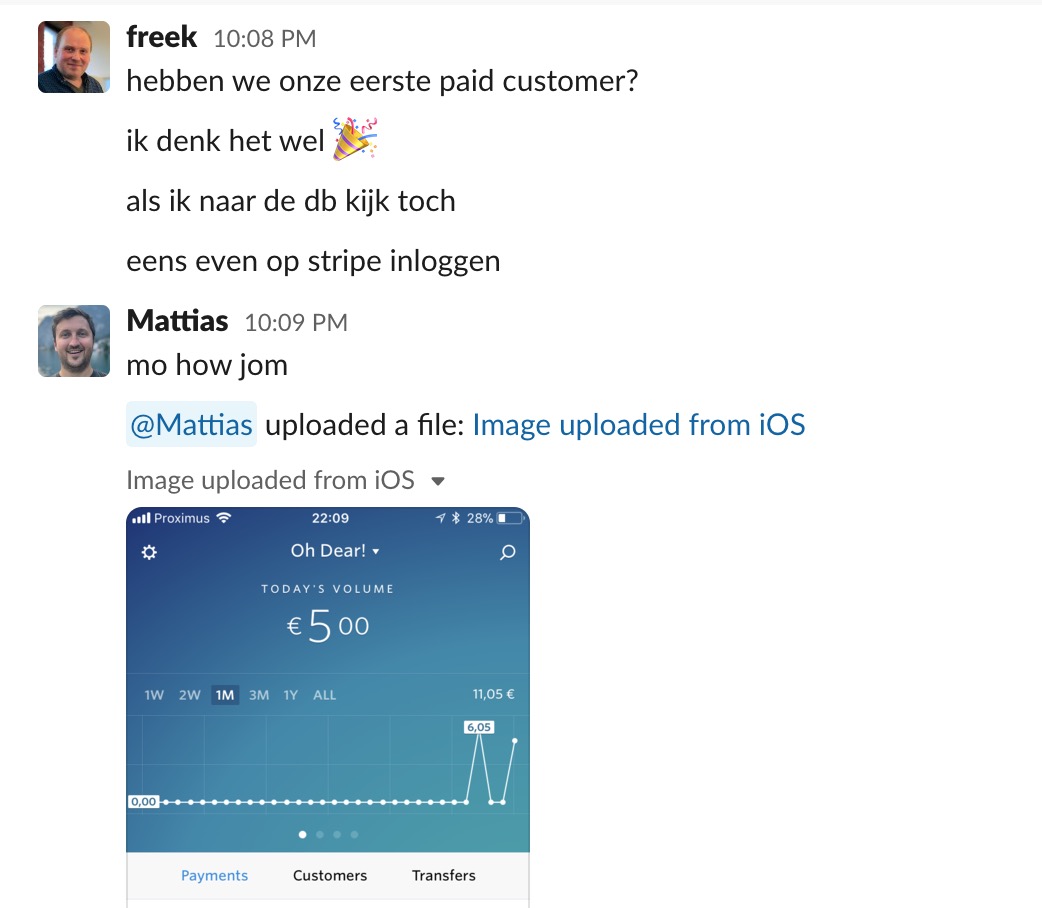The height and width of the screenshot is (908, 1042).
Task: Click the battery icon in phone status bar
Action: (510, 518)
